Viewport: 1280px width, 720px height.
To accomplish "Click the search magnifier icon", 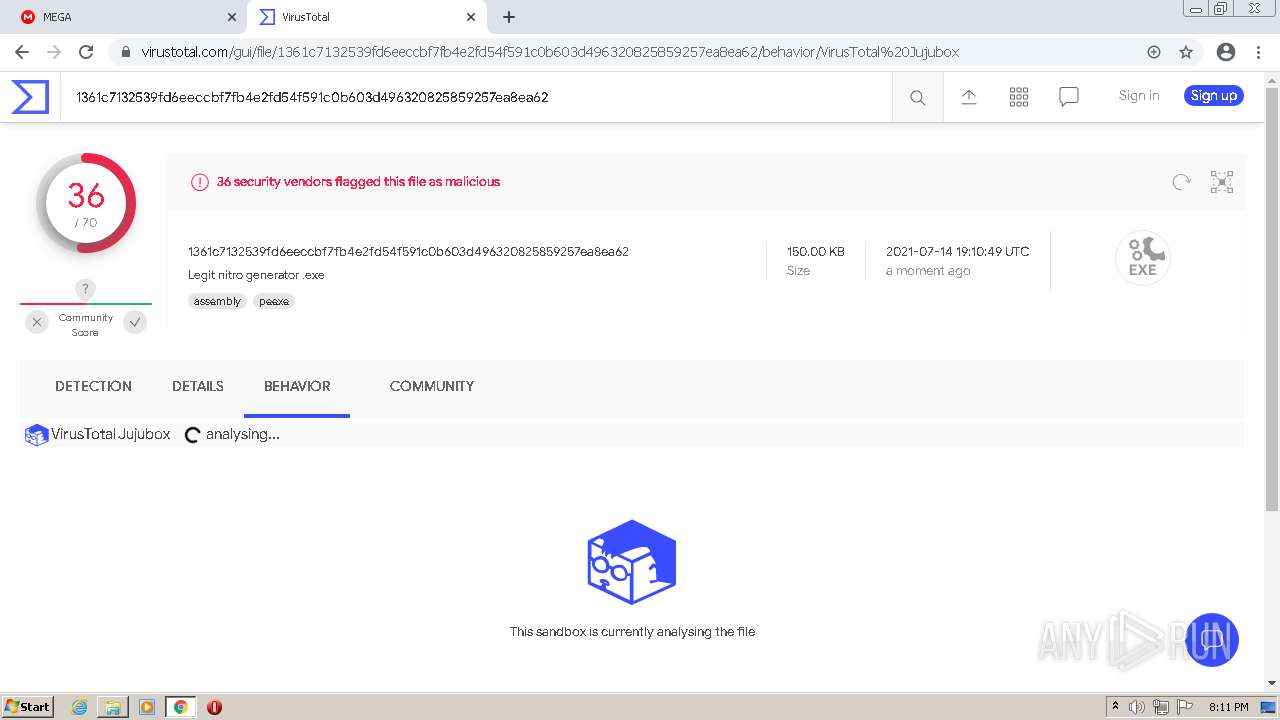I will [x=917, y=97].
